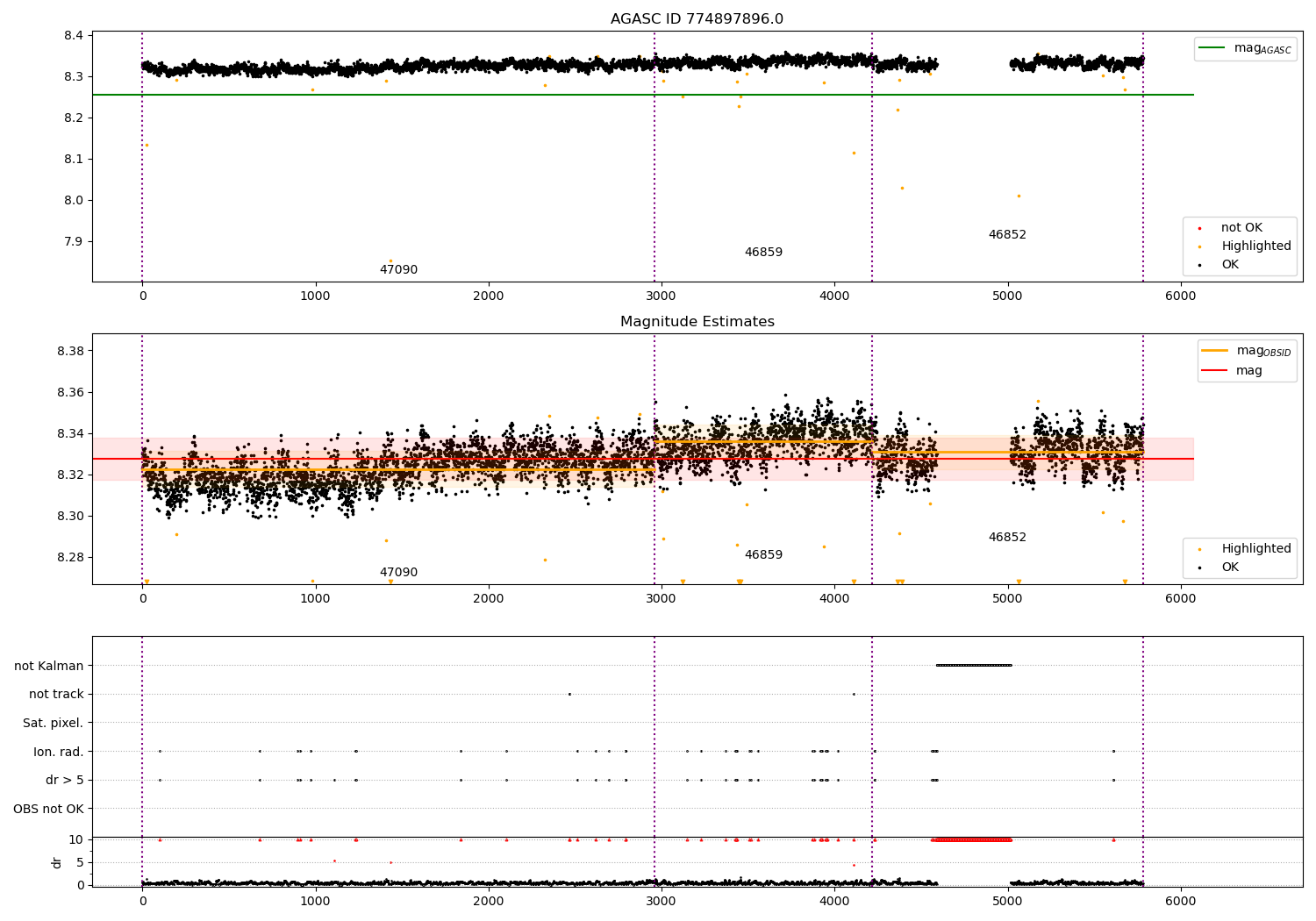Click the plot title 'AGASC ID 774897896.0'
This screenshot has height=921, width=1316.
click(x=697, y=19)
